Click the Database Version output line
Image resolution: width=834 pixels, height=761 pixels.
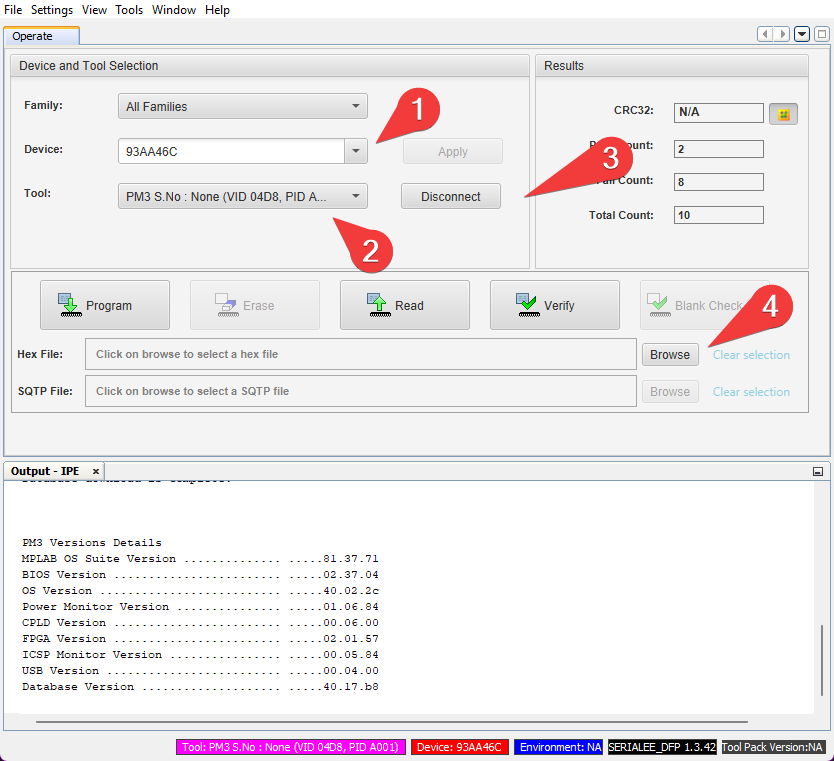coord(200,687)
